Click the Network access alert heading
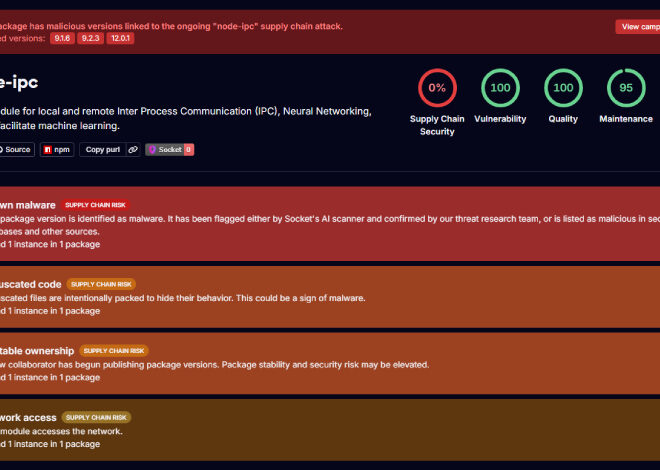 (28, 417)
